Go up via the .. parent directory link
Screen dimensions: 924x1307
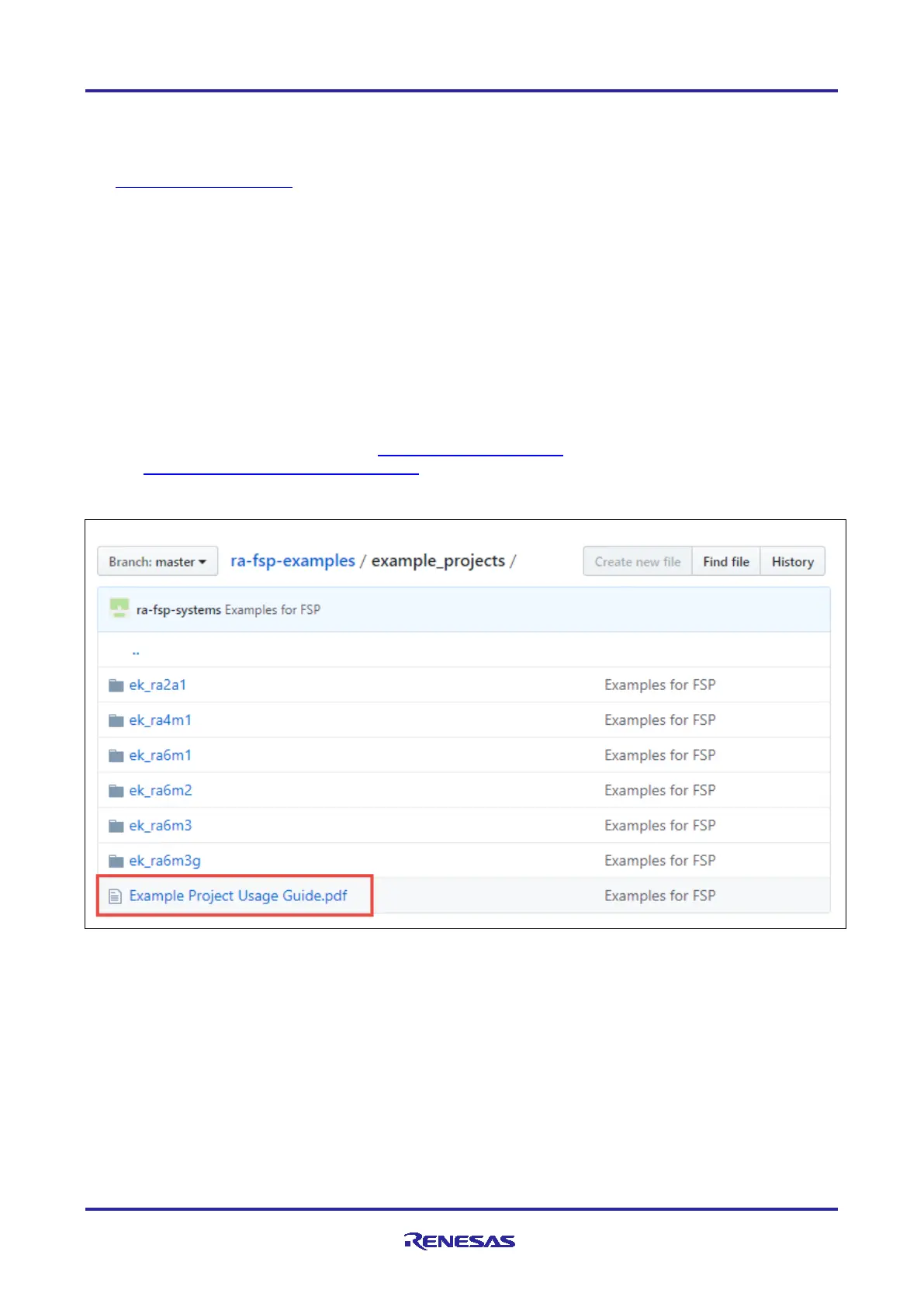pyautogui.click(x=136, y=652)
